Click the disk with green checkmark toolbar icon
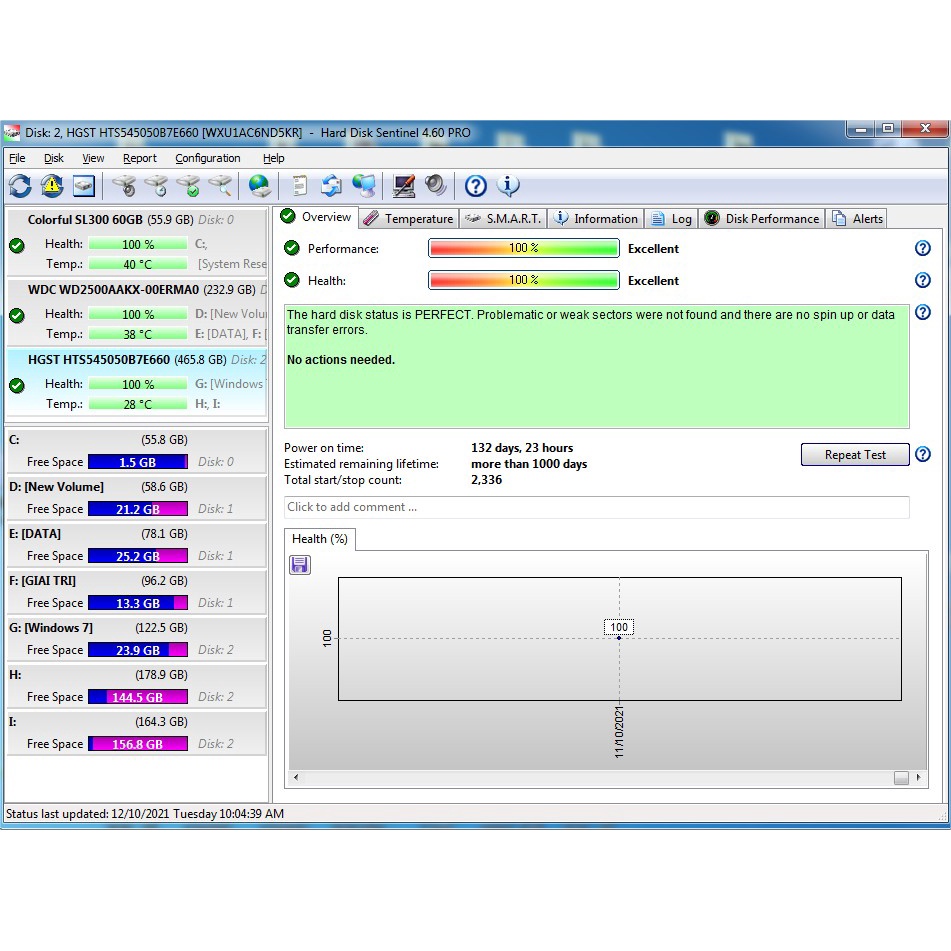 tap(188, 186)
